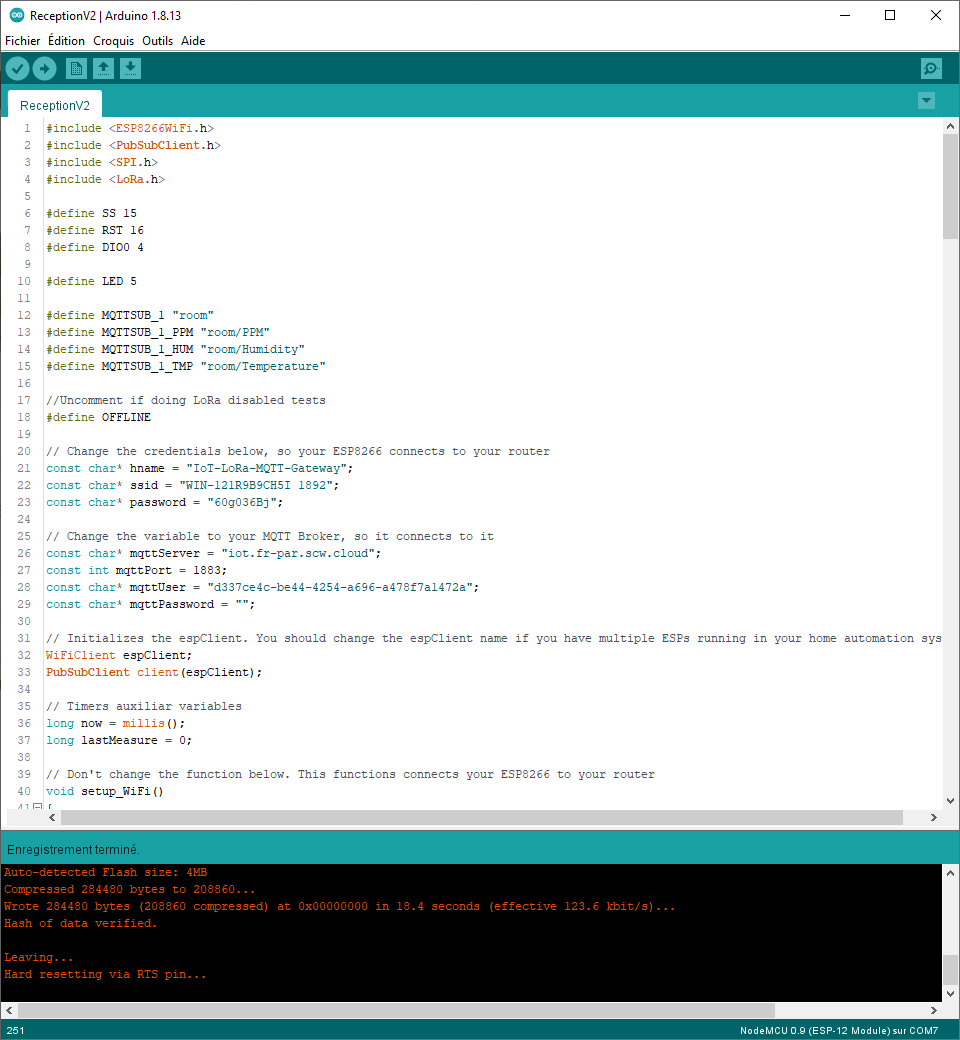The image size is (960, 1040).
Task: Expand the Outils menu
Action: [x=157, y=41]
